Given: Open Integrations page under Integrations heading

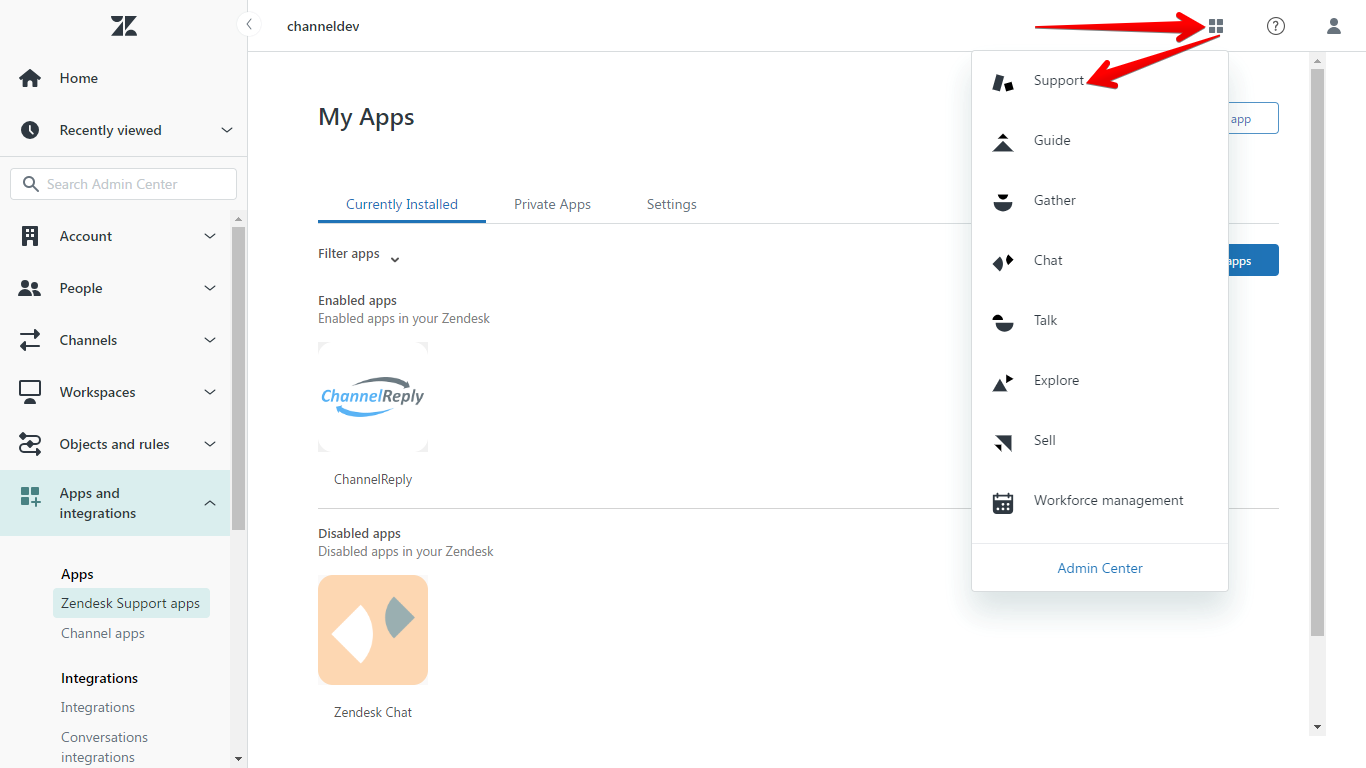Looking at the screenshot, I should click(x=98, y=707).
